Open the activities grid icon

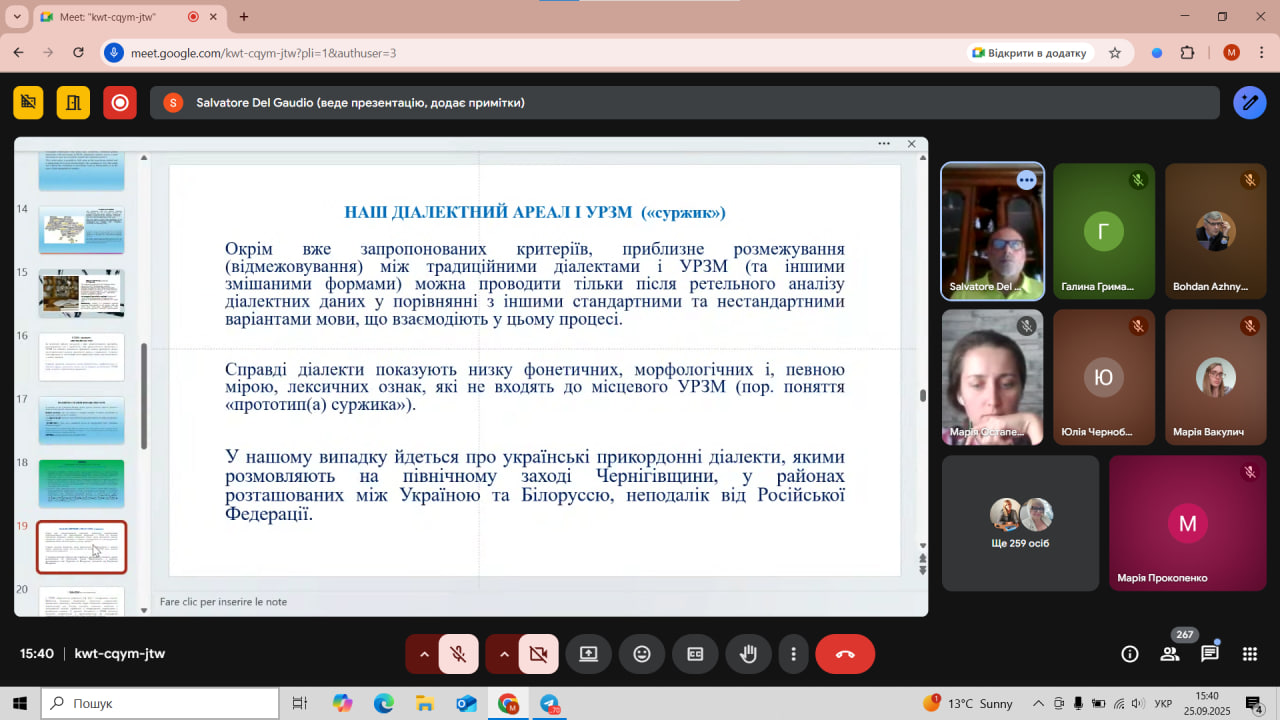point(1250,654)
